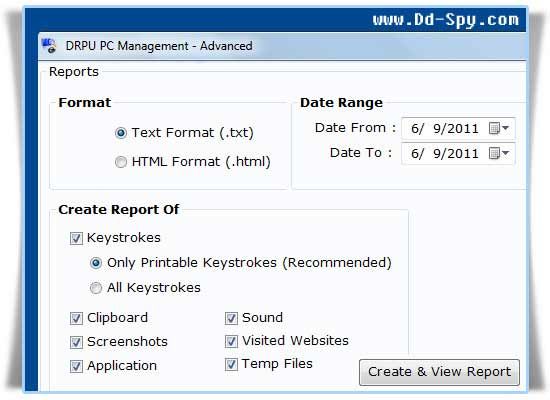Click the DRPU PC Management title bar

pyautogui.click(x=282, y=46)
